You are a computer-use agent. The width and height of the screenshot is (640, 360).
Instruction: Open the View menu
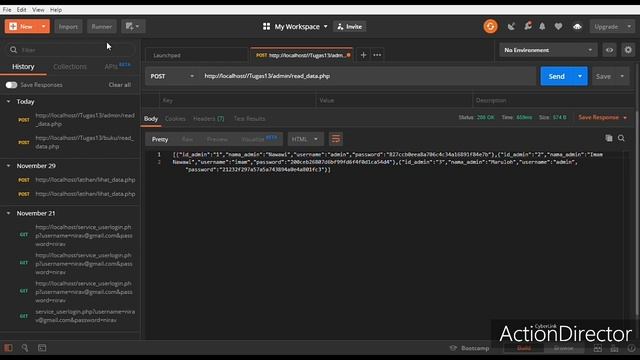(38, 9)
